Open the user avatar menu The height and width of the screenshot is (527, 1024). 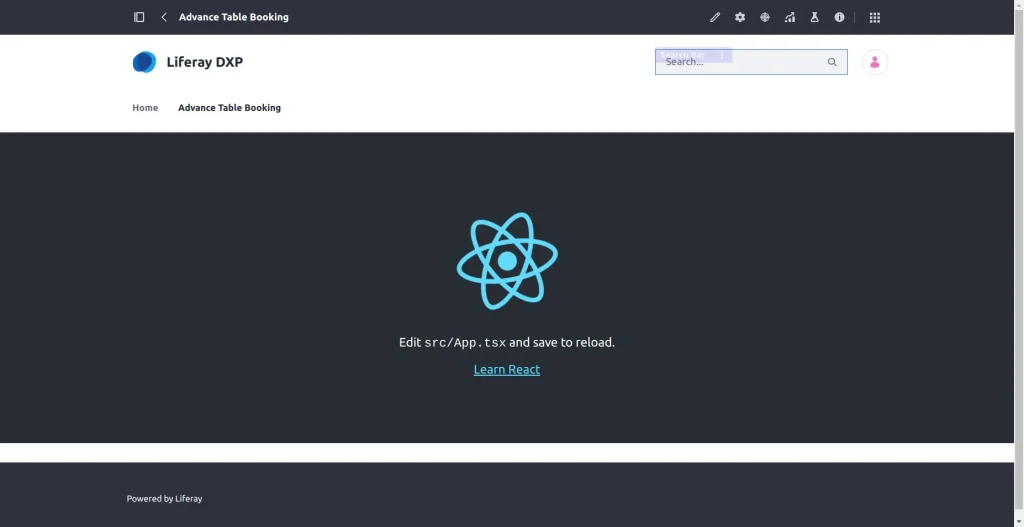[x=875, y=62]
